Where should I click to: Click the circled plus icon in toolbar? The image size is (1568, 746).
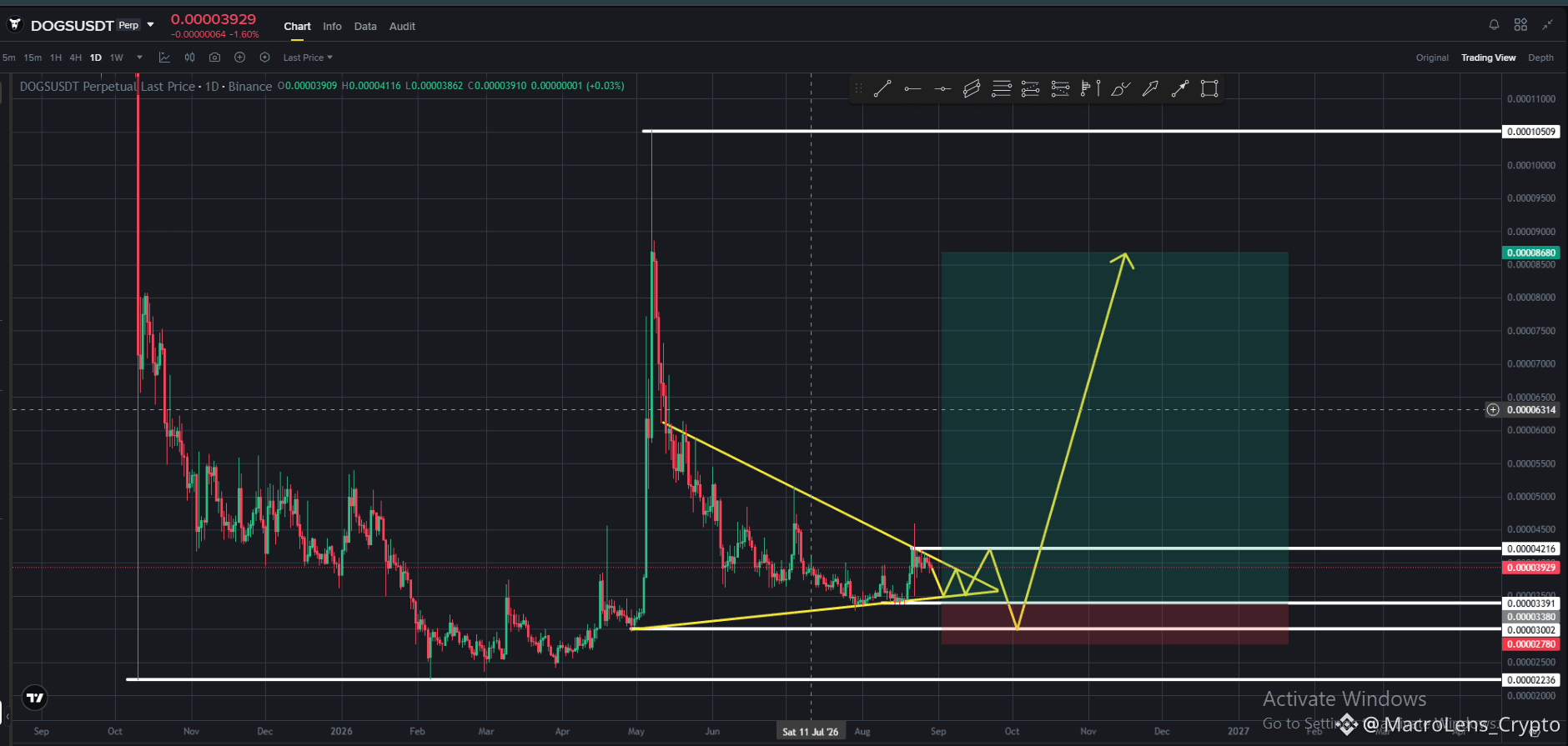click(239, 58)
